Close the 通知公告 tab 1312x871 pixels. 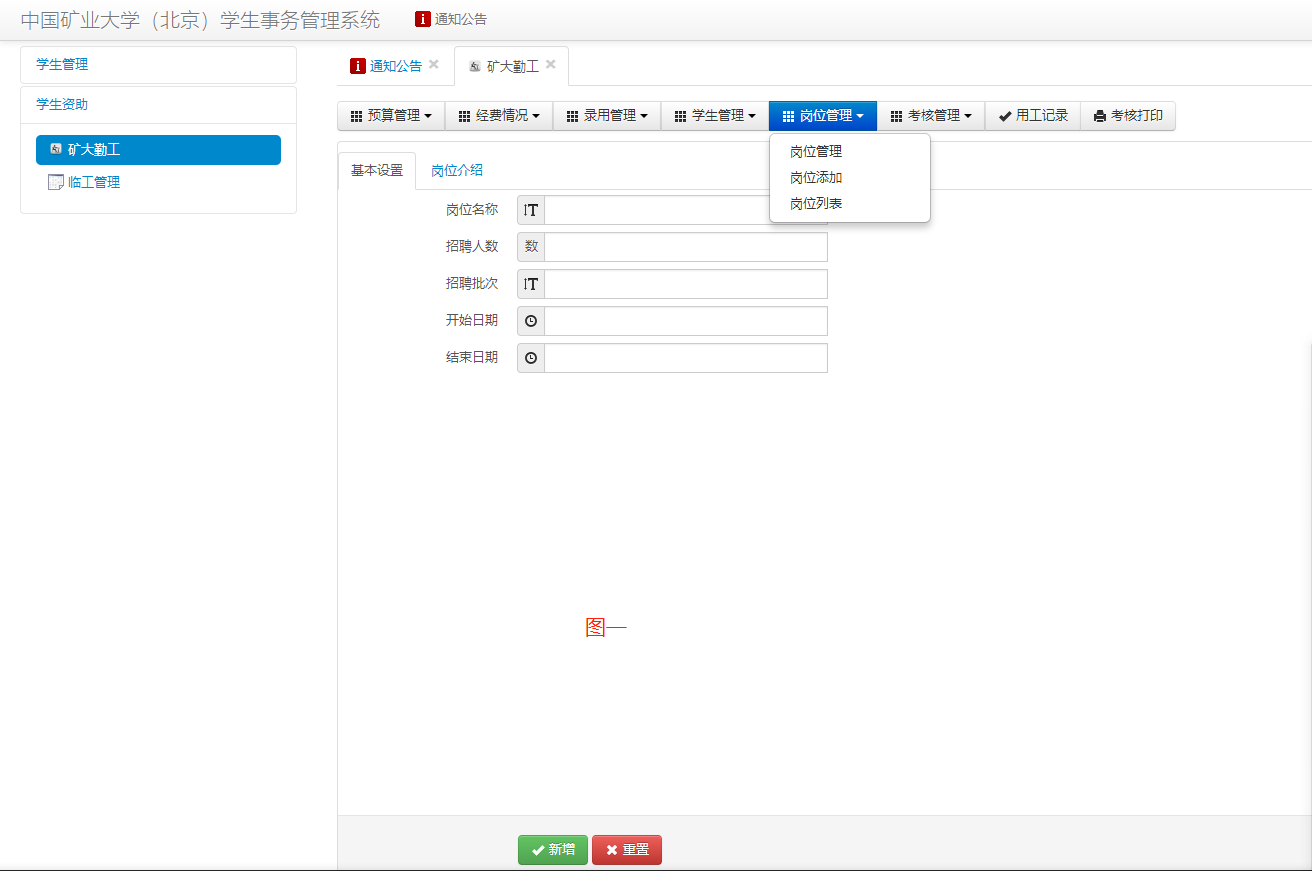[434, 64]
